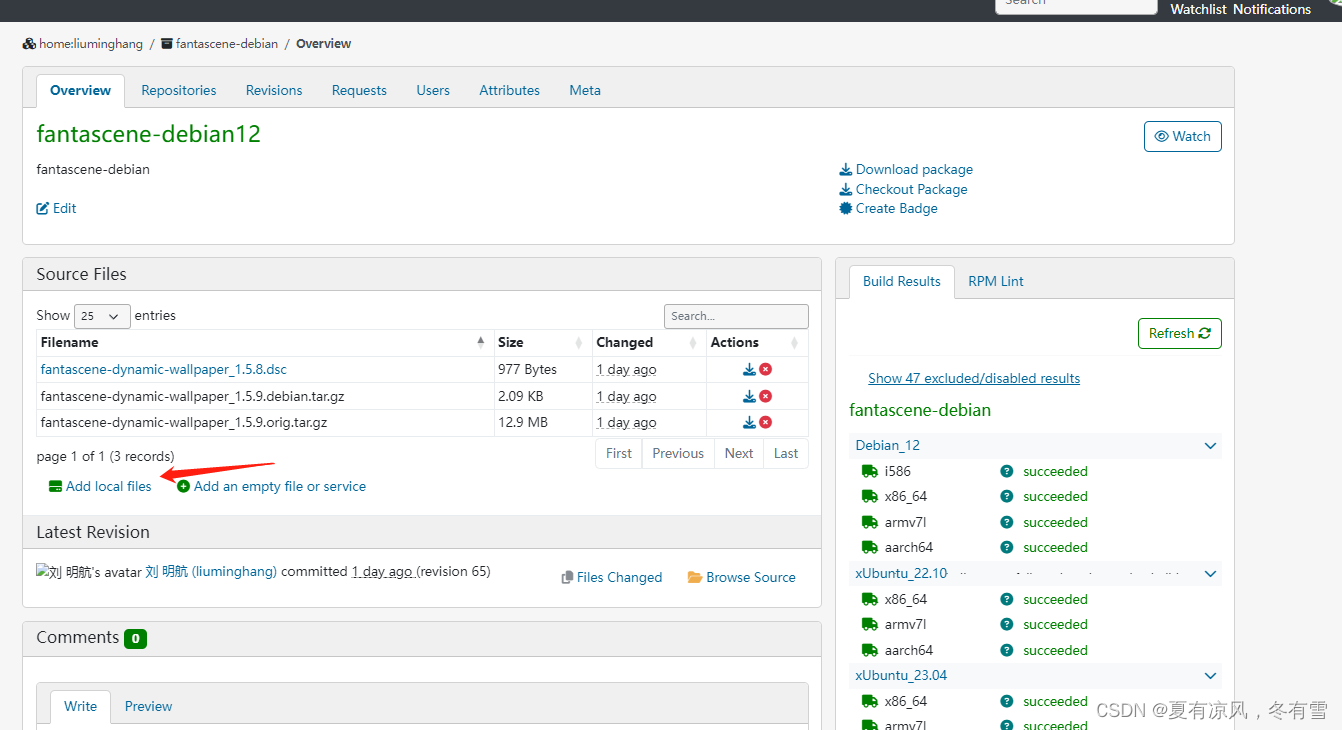
Task: Download the fantascene-dynamic-wallpaper_1.5.8.dsc file
Action: [x=749, y=369]
